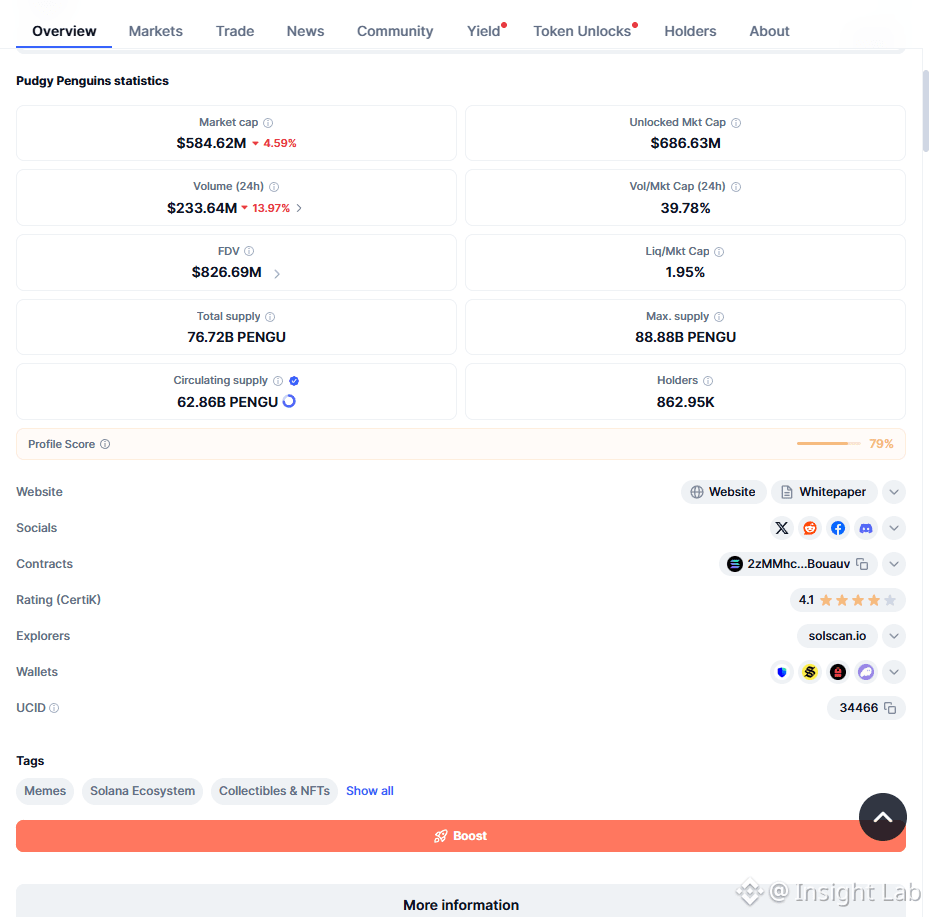The image size is (929, 917).
Task: Open the Whitepaper link
Action: point(824,492)
